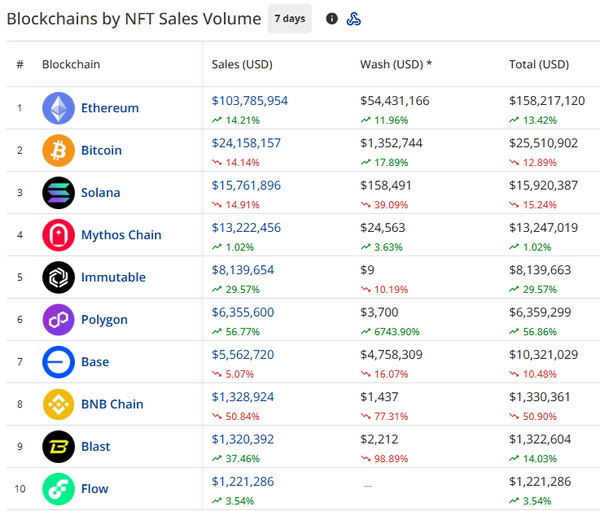Click the blue network icon in header
The height and width of the screenshot is (511, 600).
[354, 19]
